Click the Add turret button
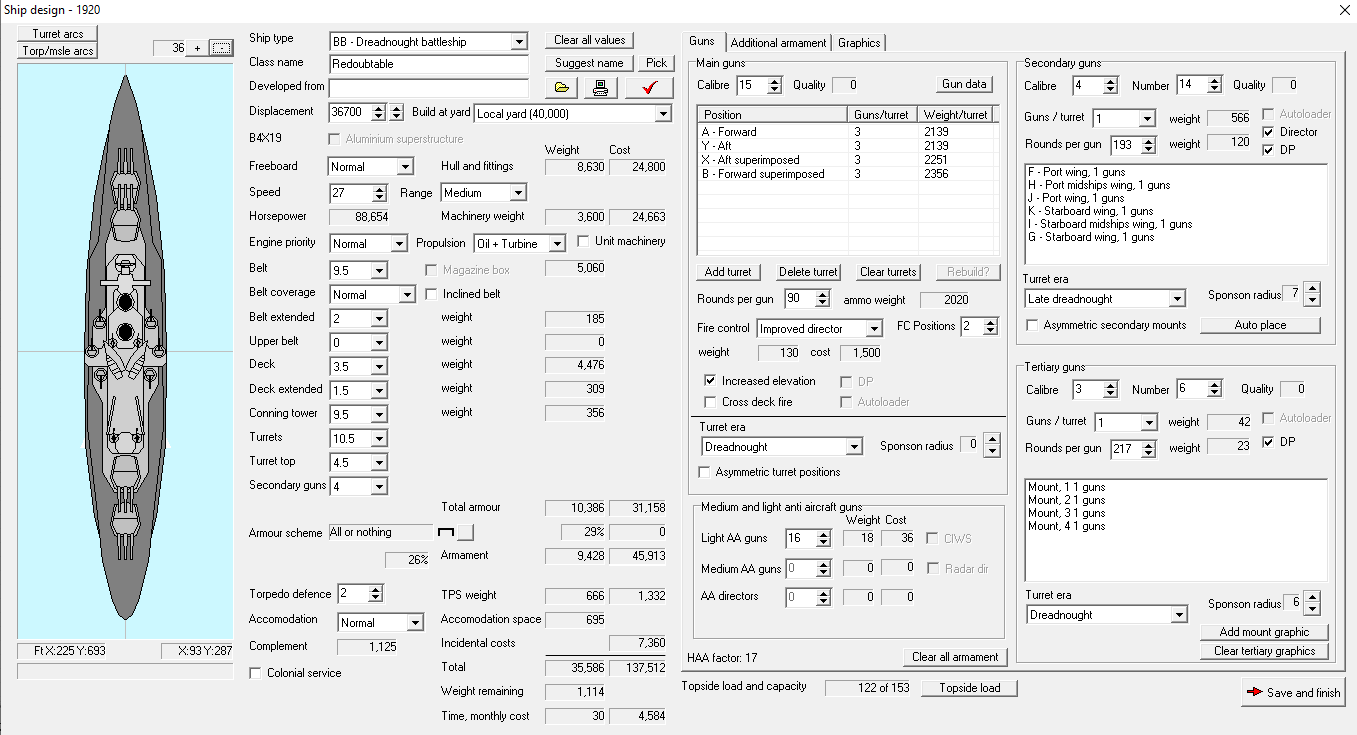The height and width of the screenshot is (735, 1357). 728,272
